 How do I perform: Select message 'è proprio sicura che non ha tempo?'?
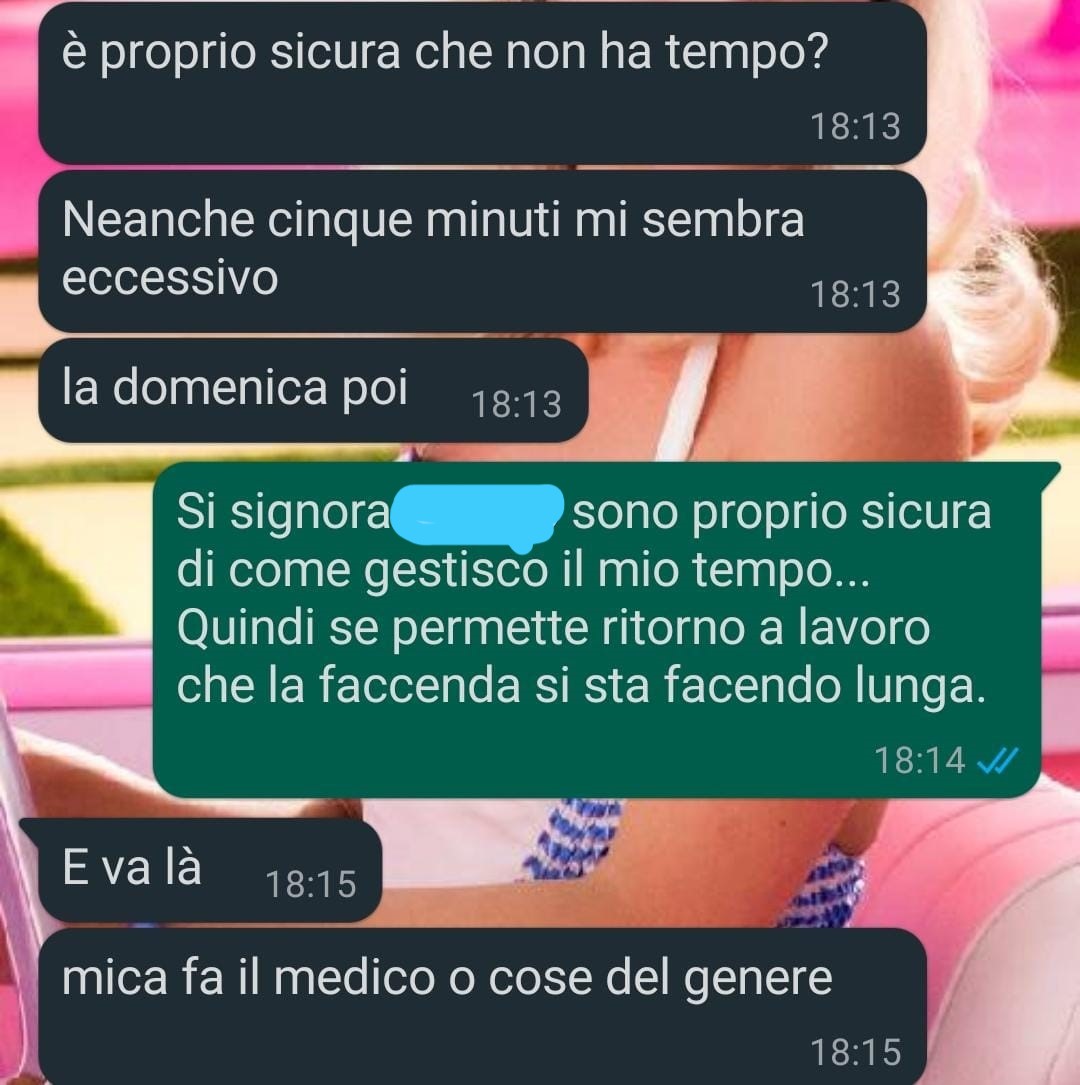point(482,83)
